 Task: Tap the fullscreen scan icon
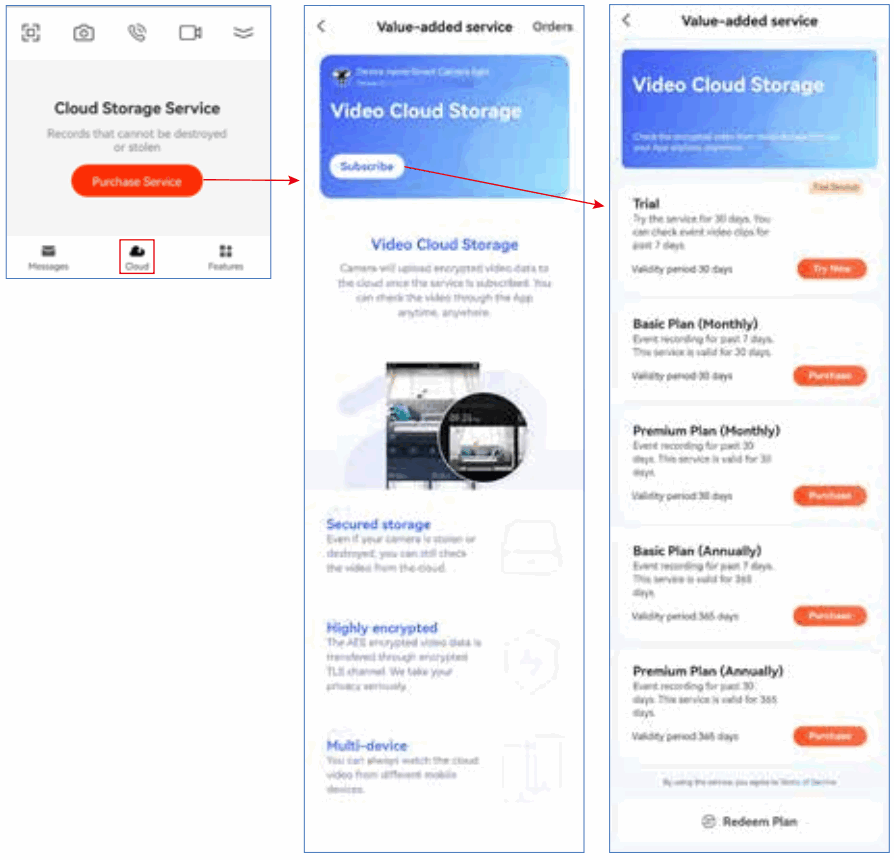[31, 33]
